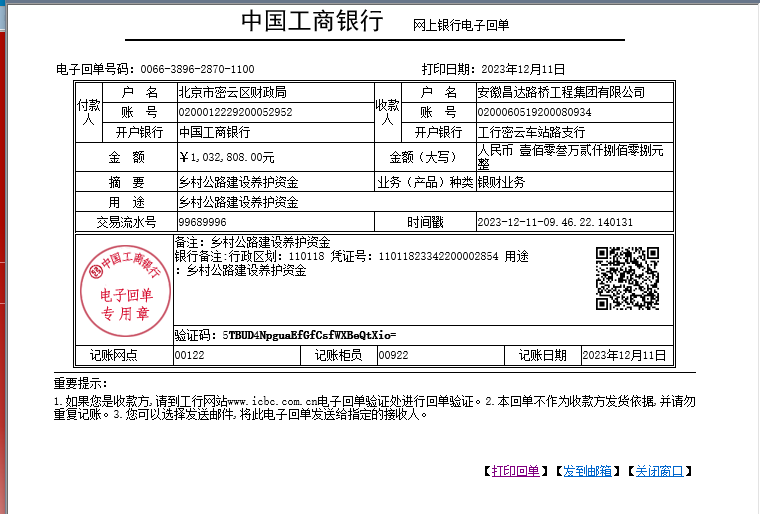Click the 打印回单 link
760x514 pixels.
[515, 471]
